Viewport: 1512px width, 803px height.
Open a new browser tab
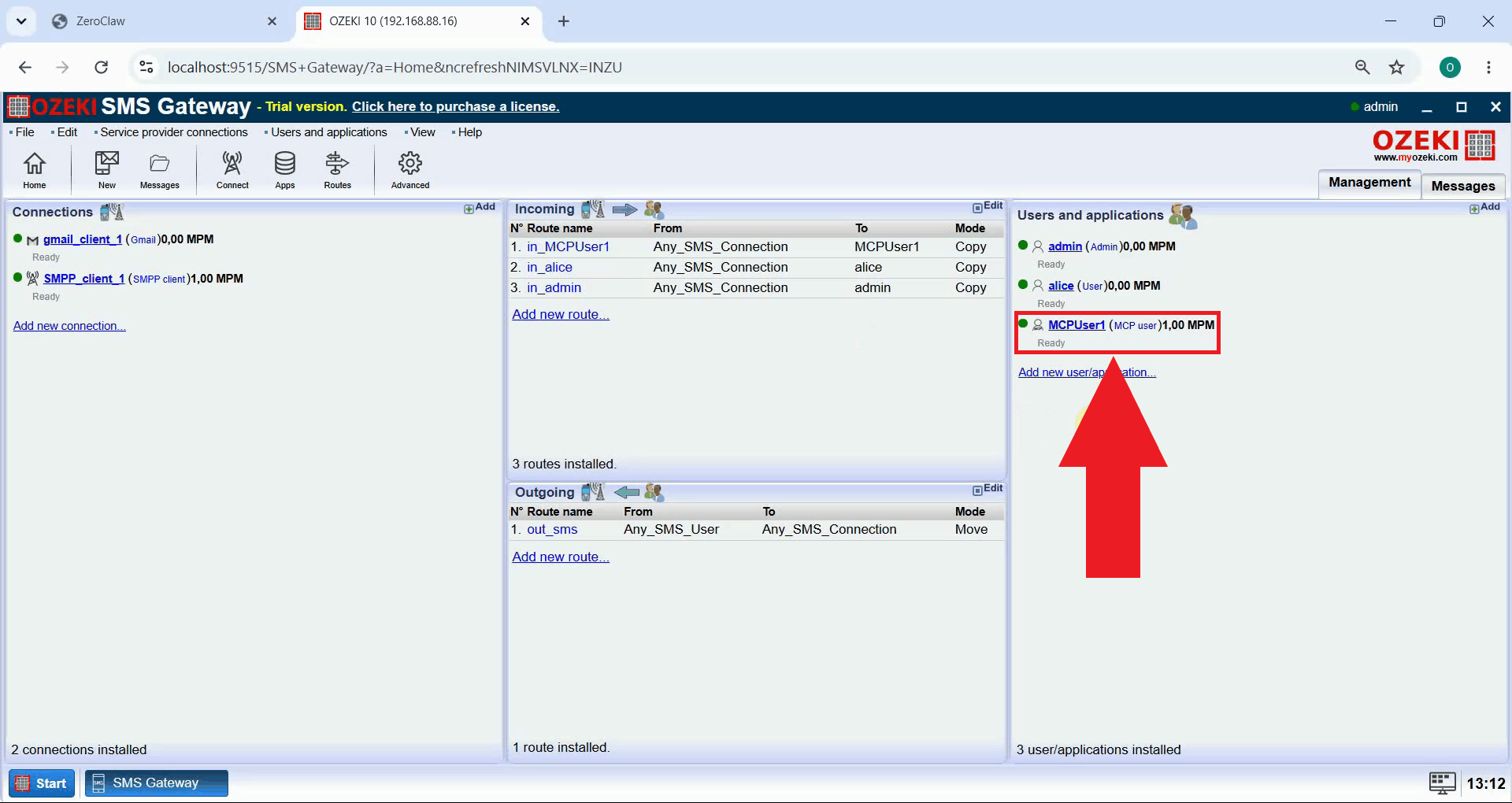pyautogui.click(x=564, y=21)
